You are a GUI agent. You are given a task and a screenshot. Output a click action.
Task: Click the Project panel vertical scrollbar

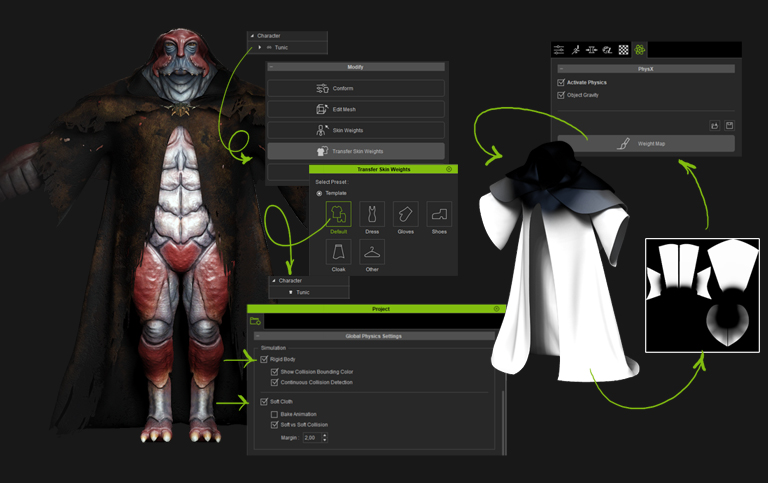tap(503, 421)
